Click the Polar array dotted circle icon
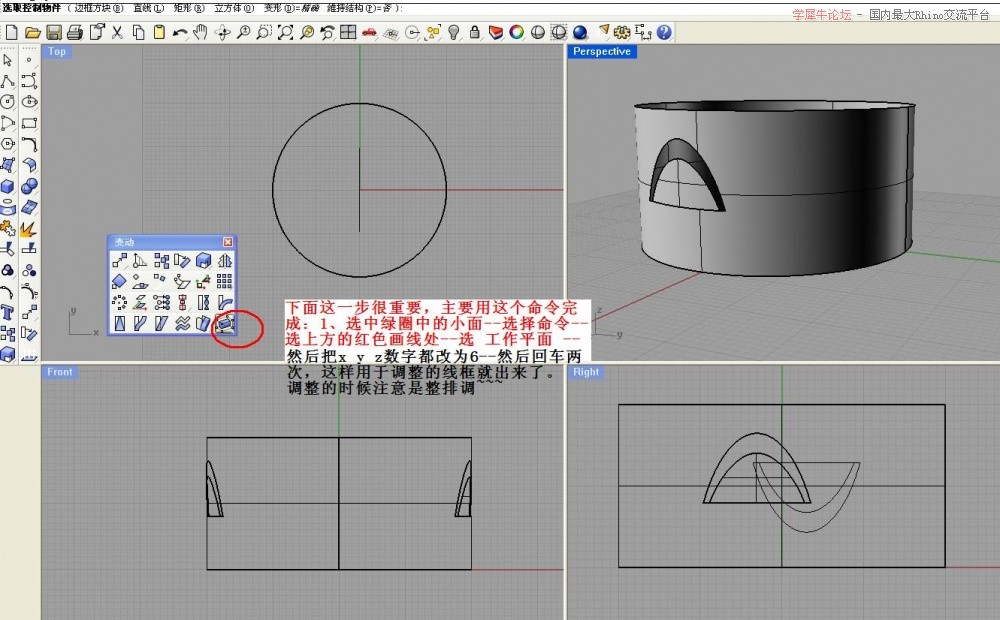 pyautogui.click(x=119, y=302)
